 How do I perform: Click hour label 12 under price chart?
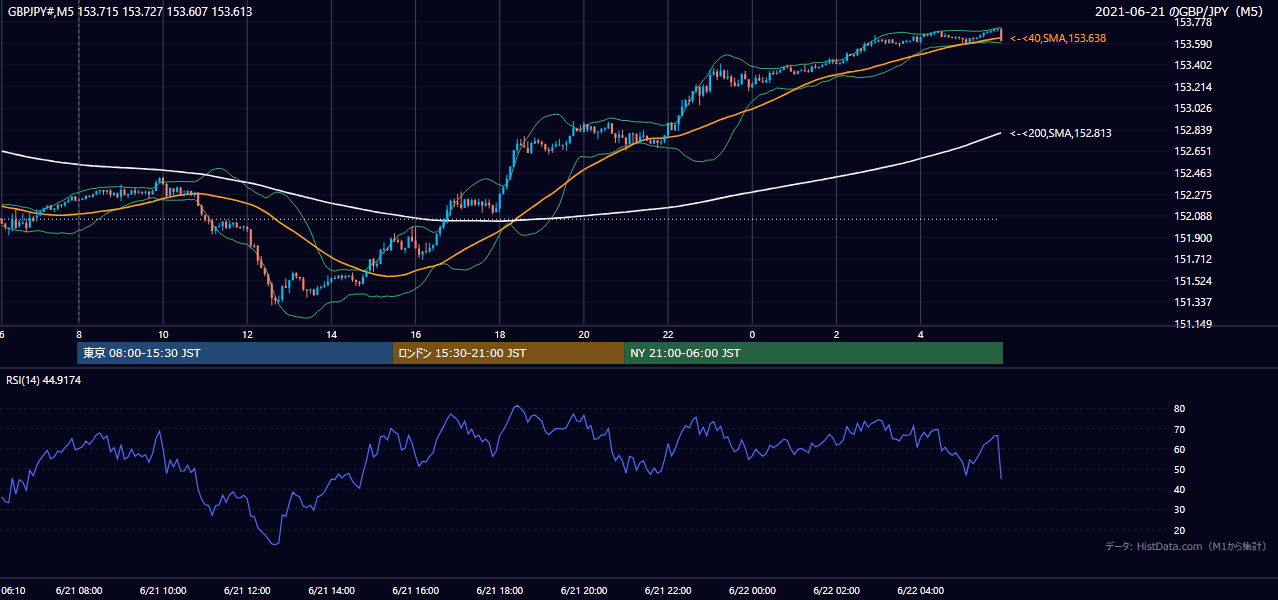247,334
